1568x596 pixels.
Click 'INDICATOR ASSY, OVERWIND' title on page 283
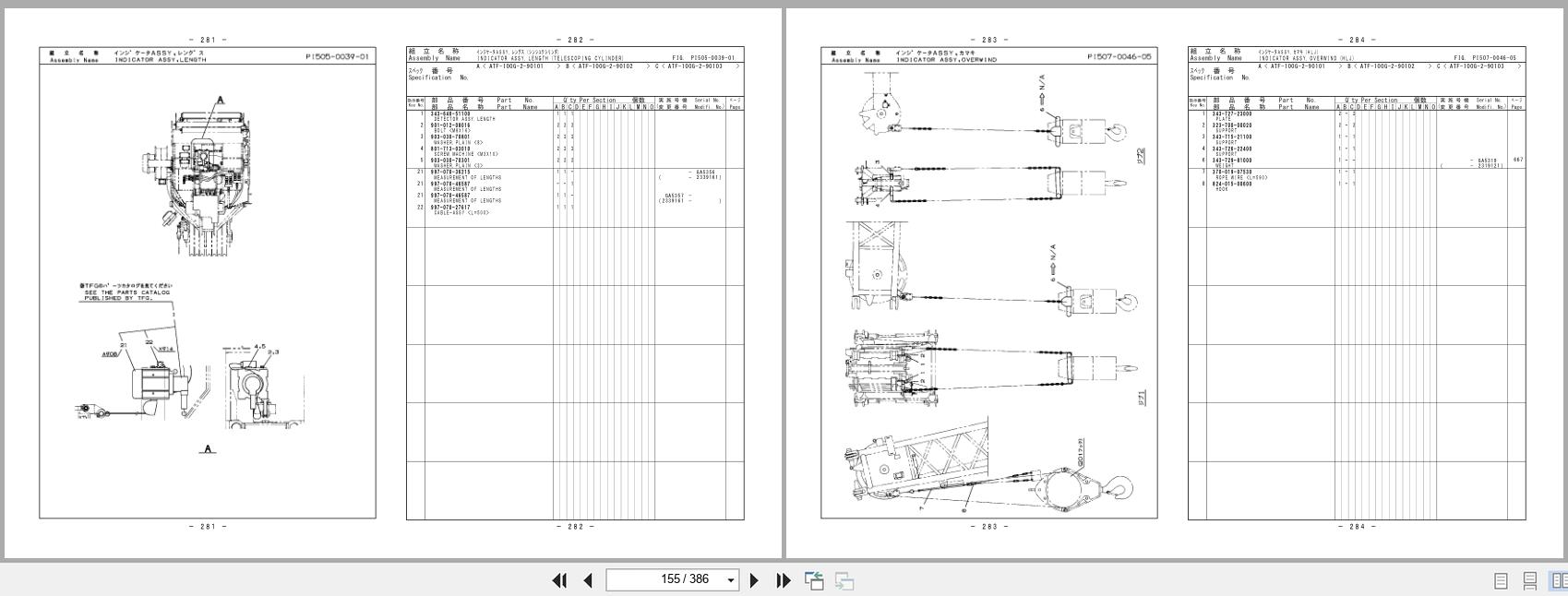point(946,60)
